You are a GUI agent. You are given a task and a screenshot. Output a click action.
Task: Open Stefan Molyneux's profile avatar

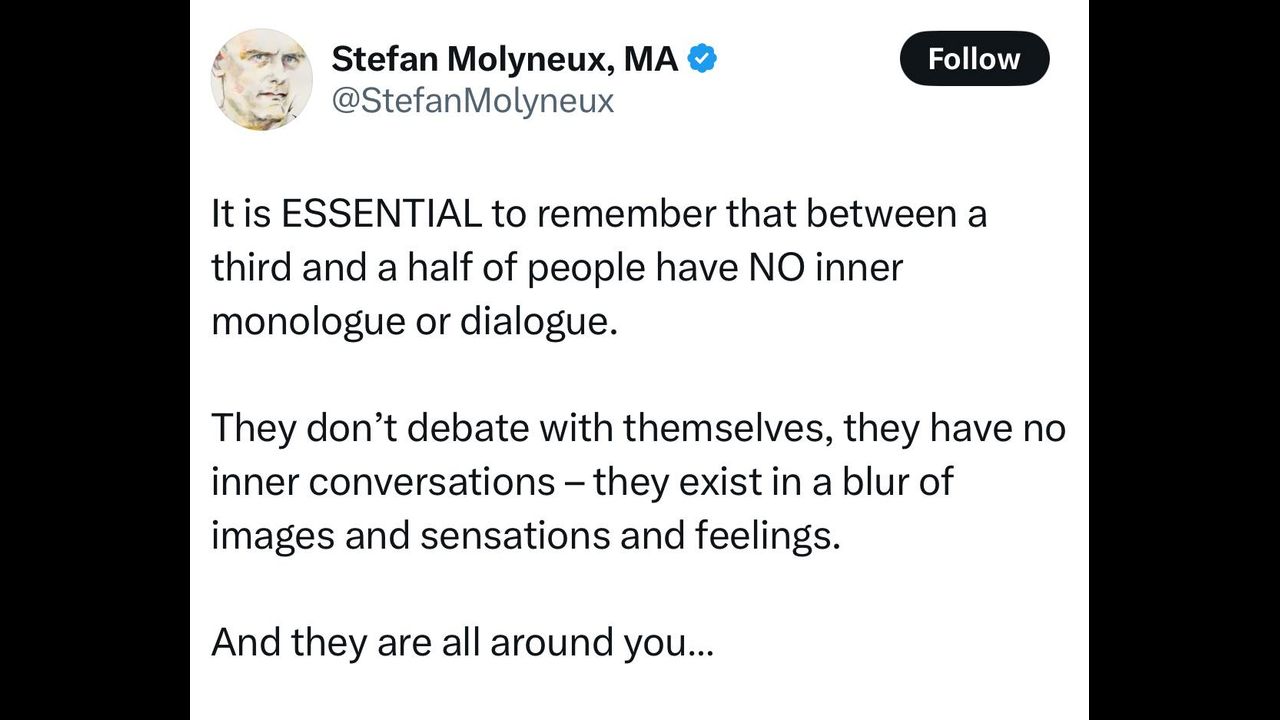tap(261, 79)
